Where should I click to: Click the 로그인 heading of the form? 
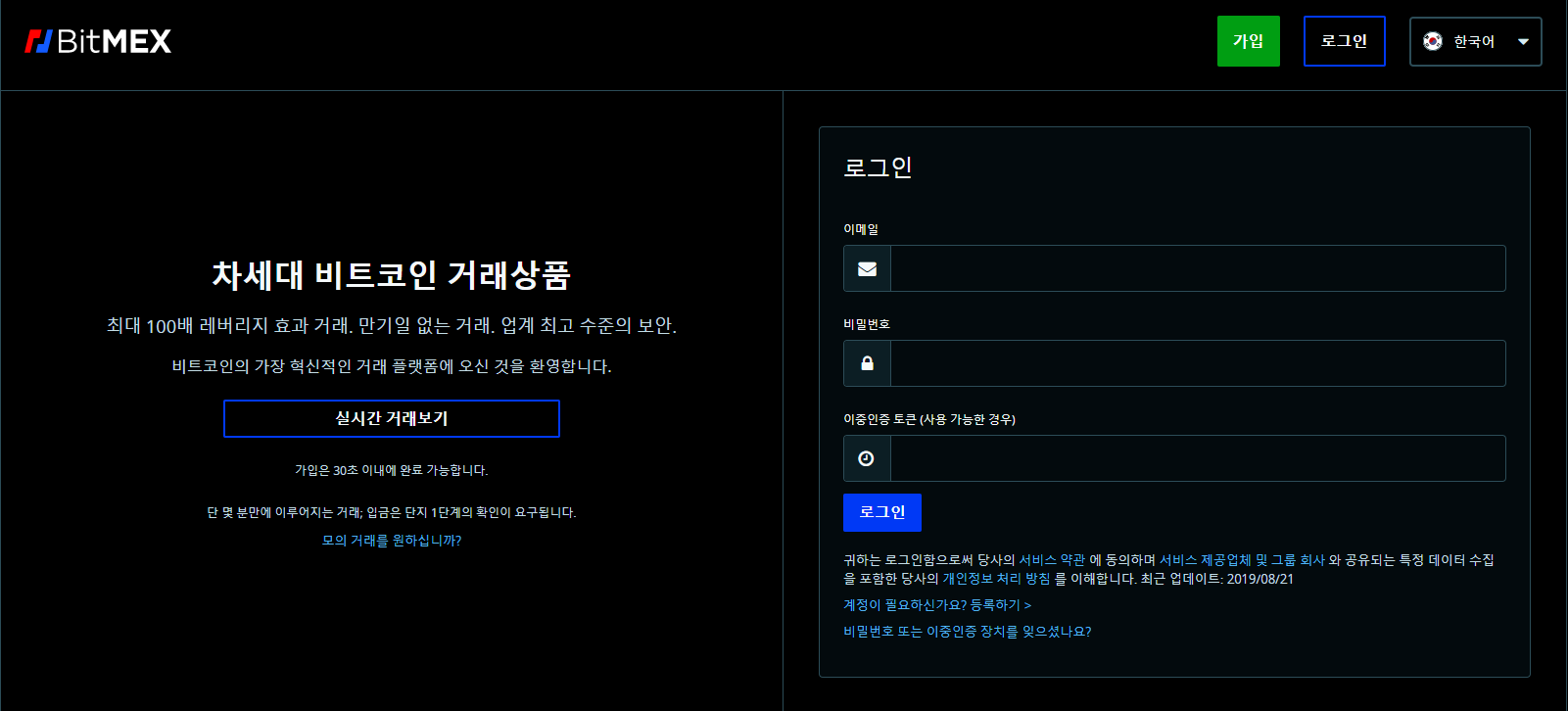click(x=878, y=167)
